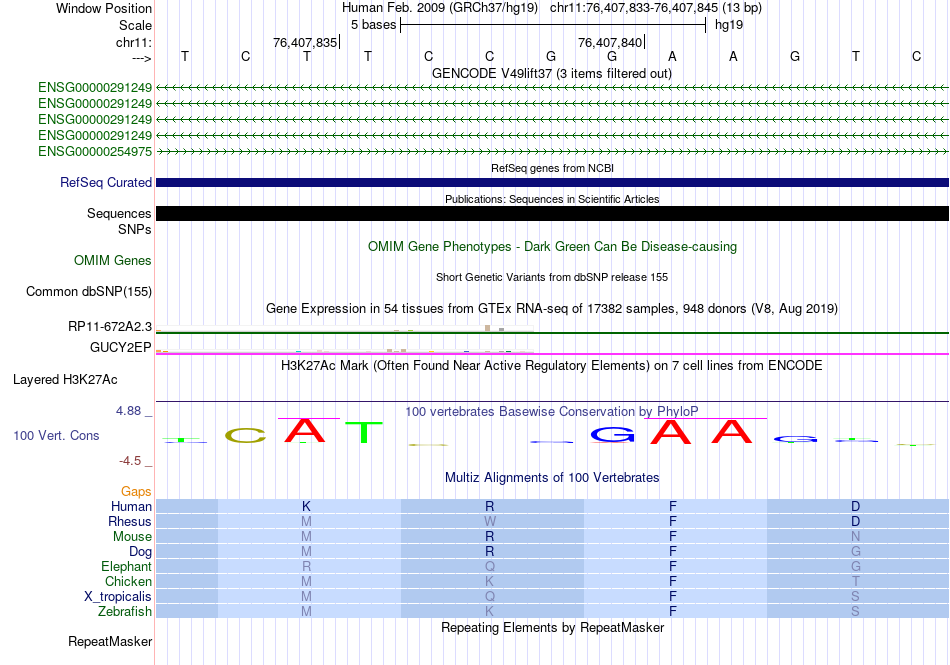Select the RP11-672A2.3 gene label
This screenshot has height=665, width=950.
[x=110, y=326]
